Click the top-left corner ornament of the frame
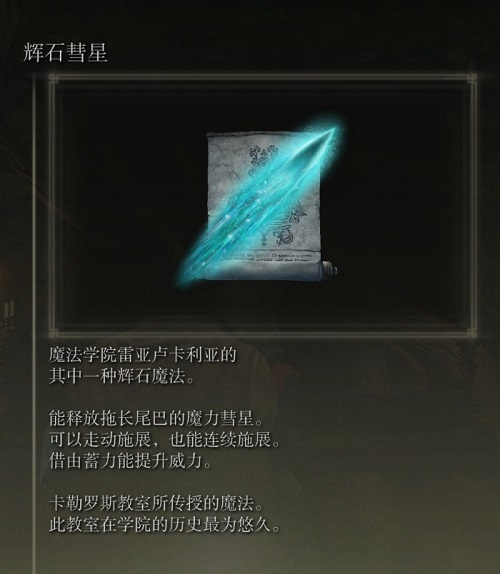The image size is (500, 574). coord(54,79)
